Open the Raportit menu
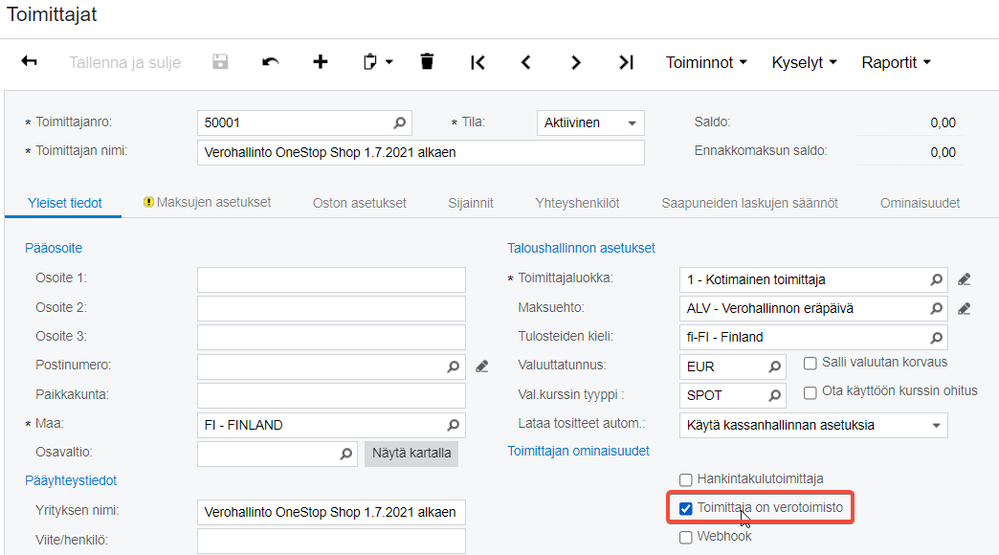The height and width of the screenshot is (555, 999). tap(896, 62)
